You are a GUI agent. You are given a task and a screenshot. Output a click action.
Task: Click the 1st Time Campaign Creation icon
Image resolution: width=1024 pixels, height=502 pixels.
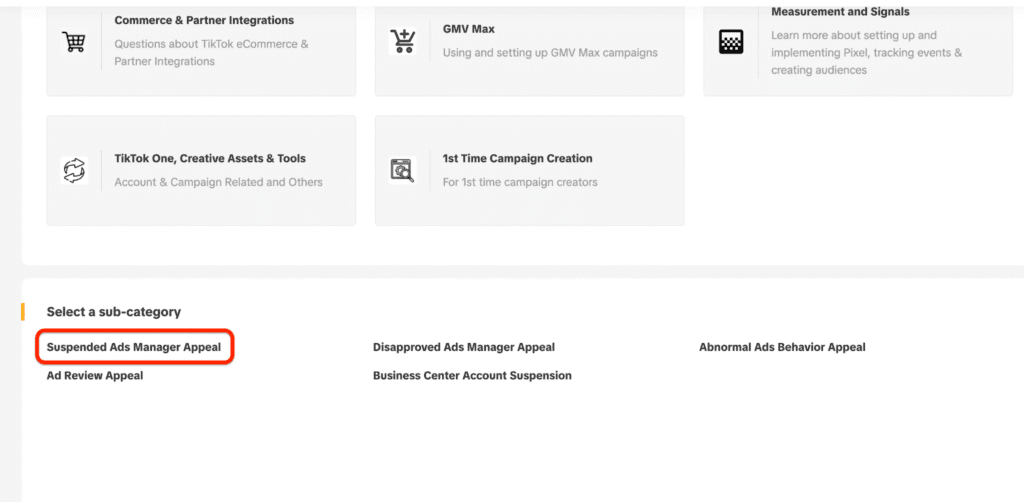point(402,170)
